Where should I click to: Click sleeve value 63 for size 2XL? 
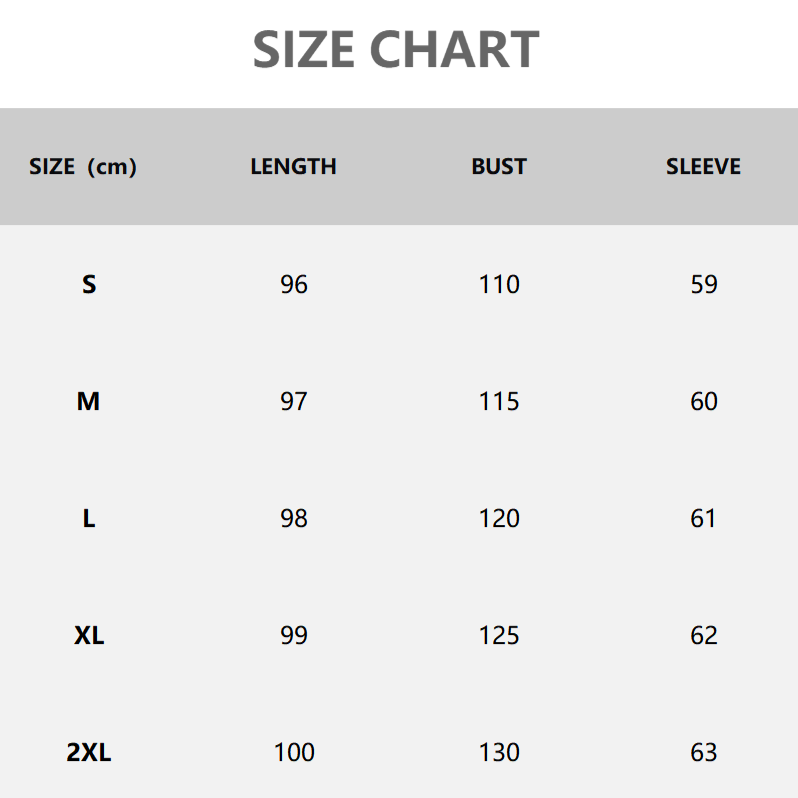704,753
